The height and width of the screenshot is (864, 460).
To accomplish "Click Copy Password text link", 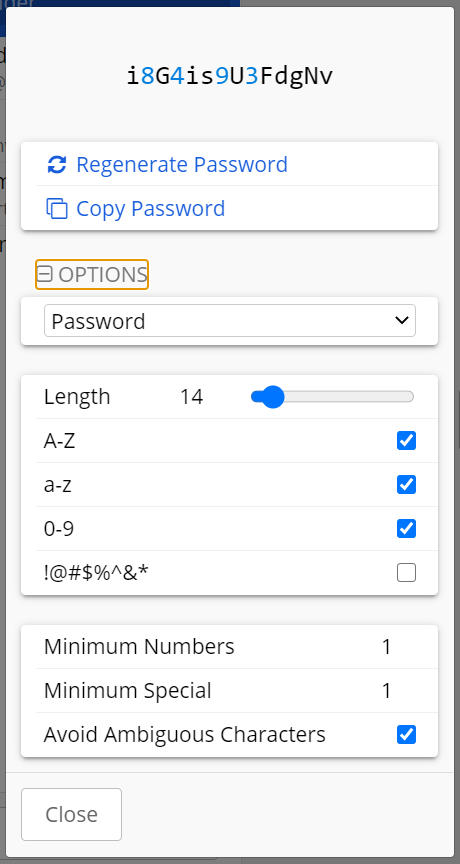I will [x=150, y=208].
